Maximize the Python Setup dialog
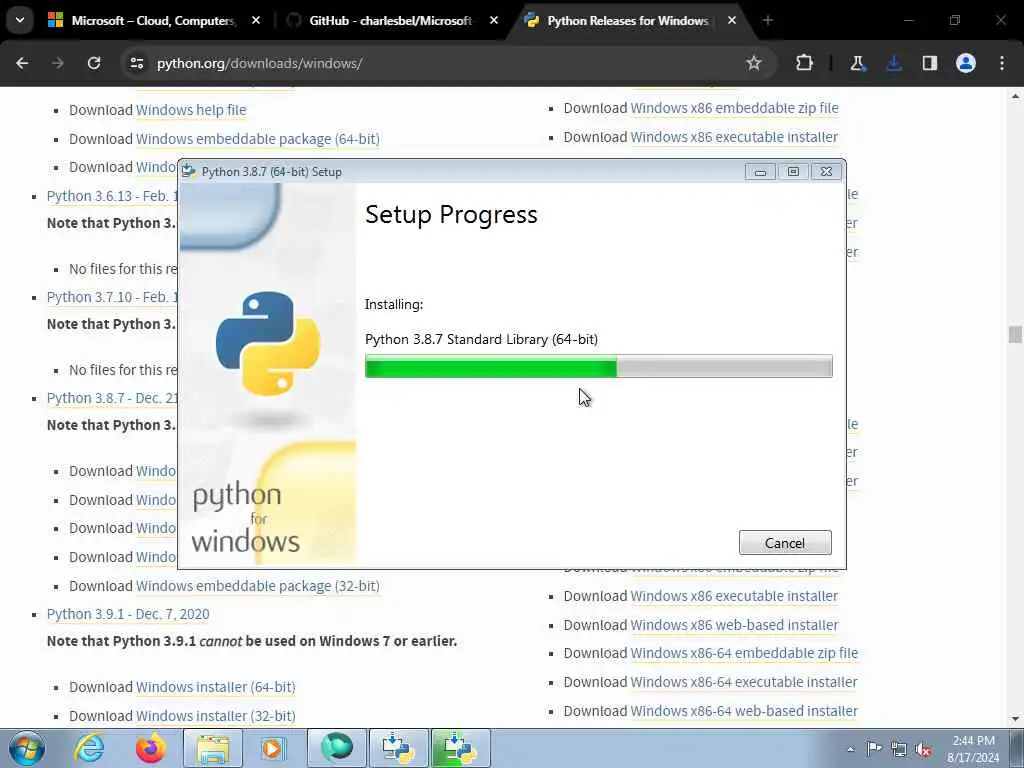The image size is (1024, 768). pos(793,172)
